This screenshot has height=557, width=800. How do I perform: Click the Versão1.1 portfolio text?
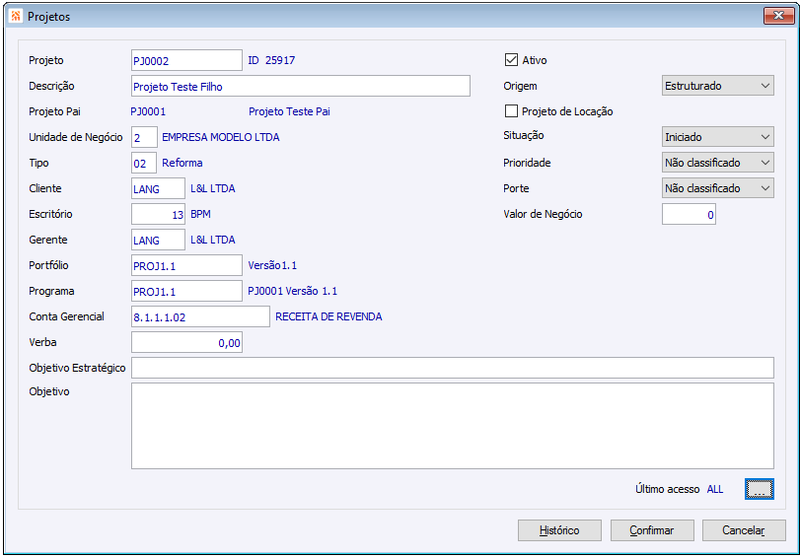point(272,265)
